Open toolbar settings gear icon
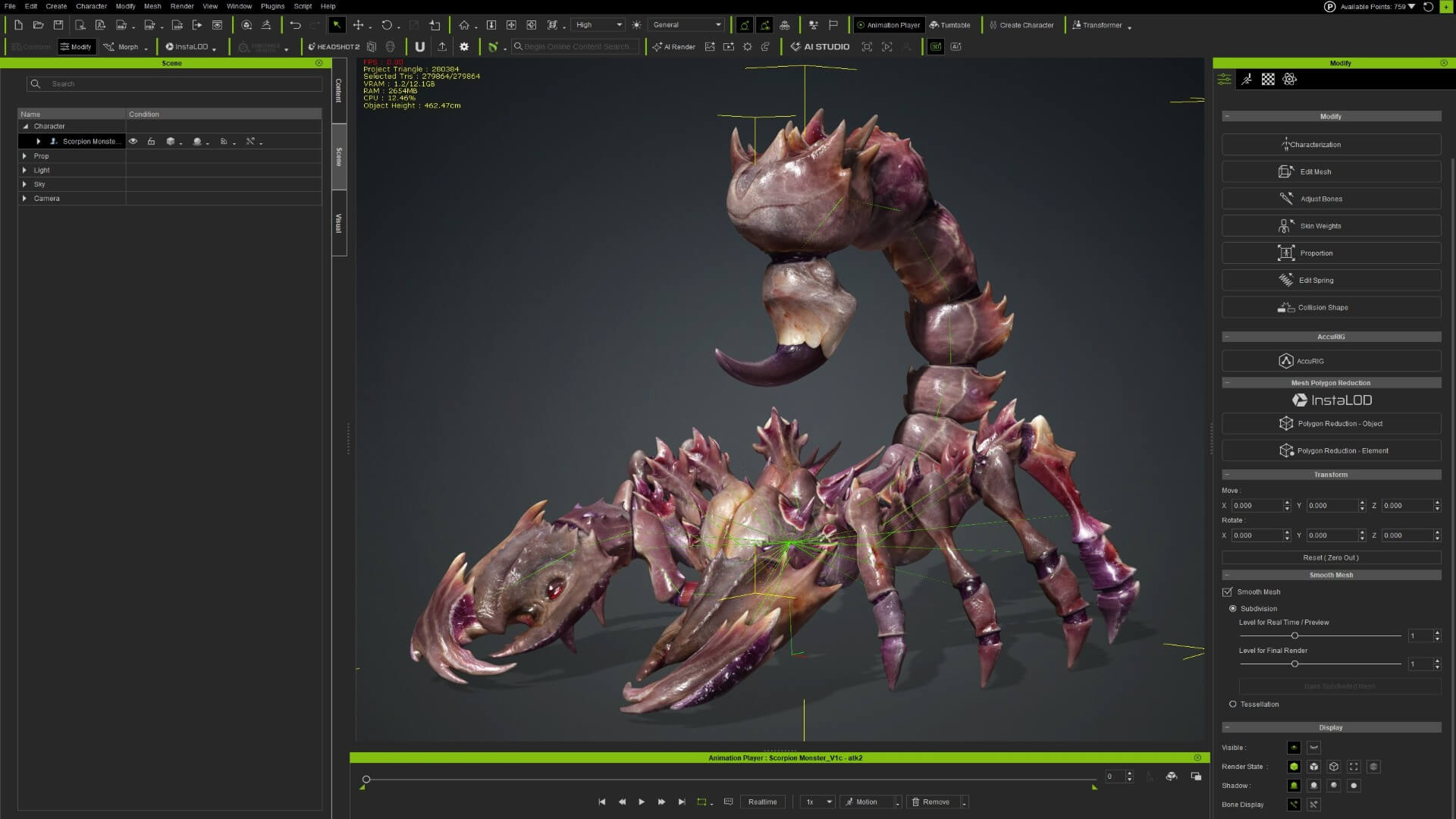 click(464, 47)
